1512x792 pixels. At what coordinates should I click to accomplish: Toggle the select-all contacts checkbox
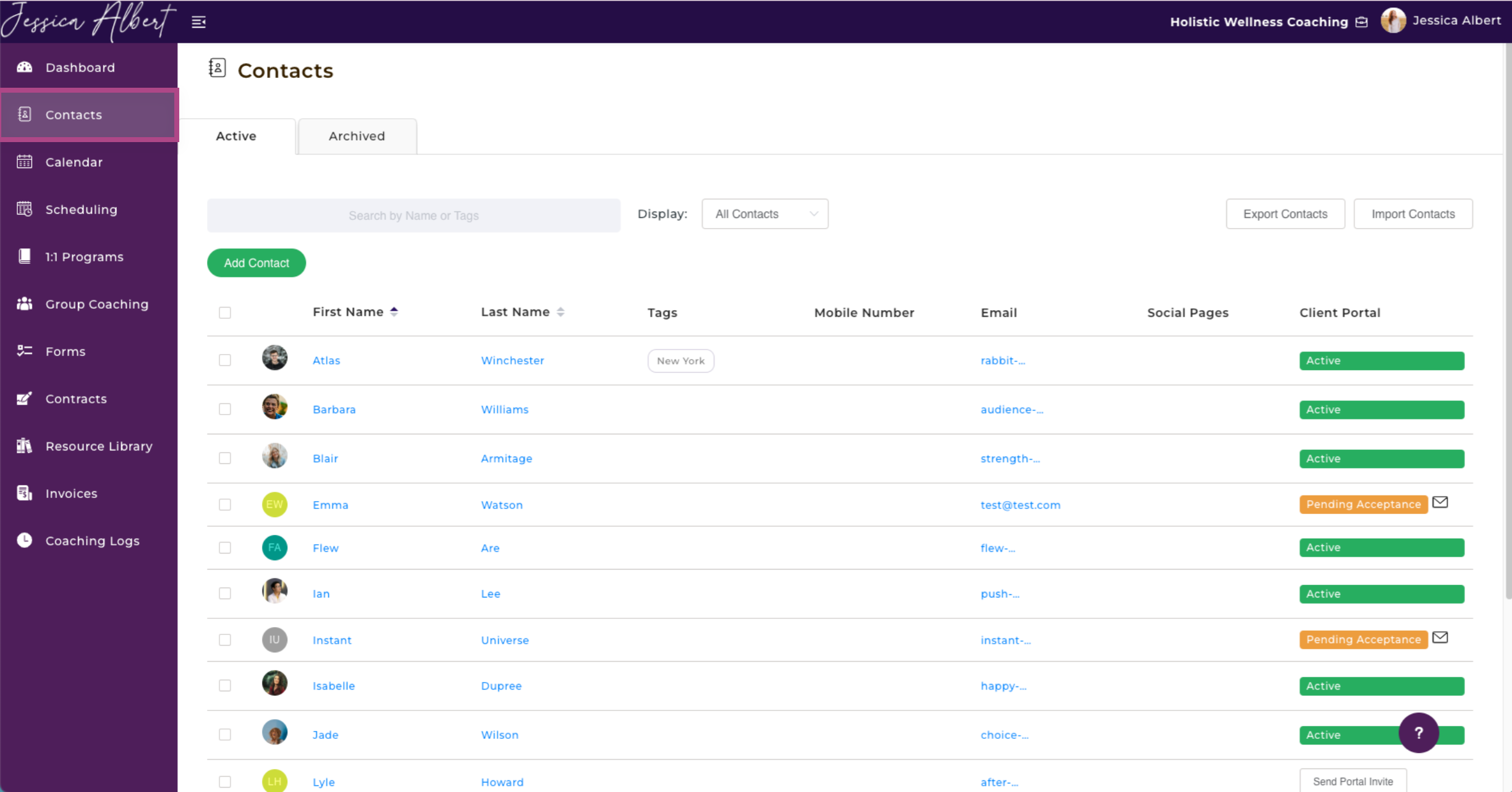pos(225,313)
